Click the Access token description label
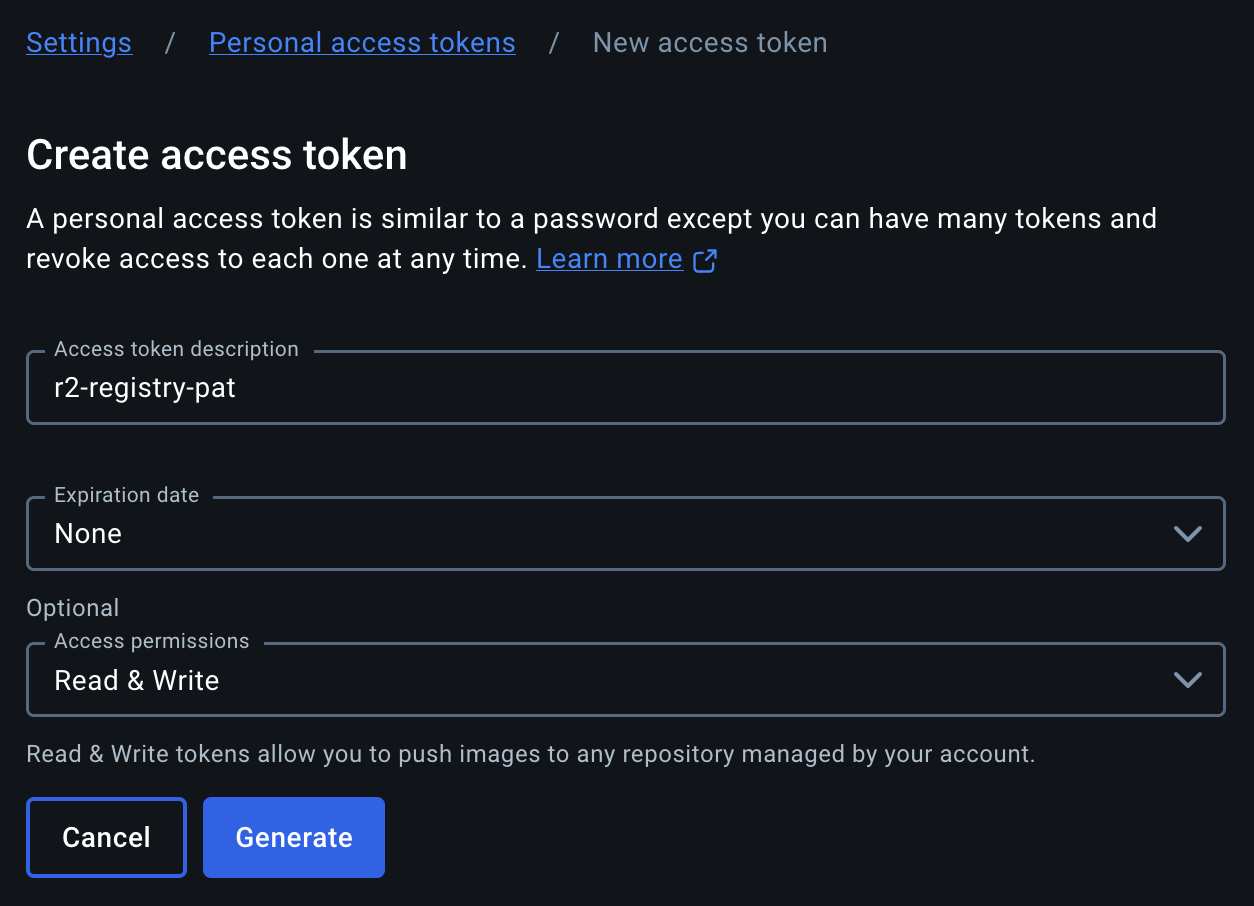Viewport: 1254px width, 906px height. click(x=176, y=349)
